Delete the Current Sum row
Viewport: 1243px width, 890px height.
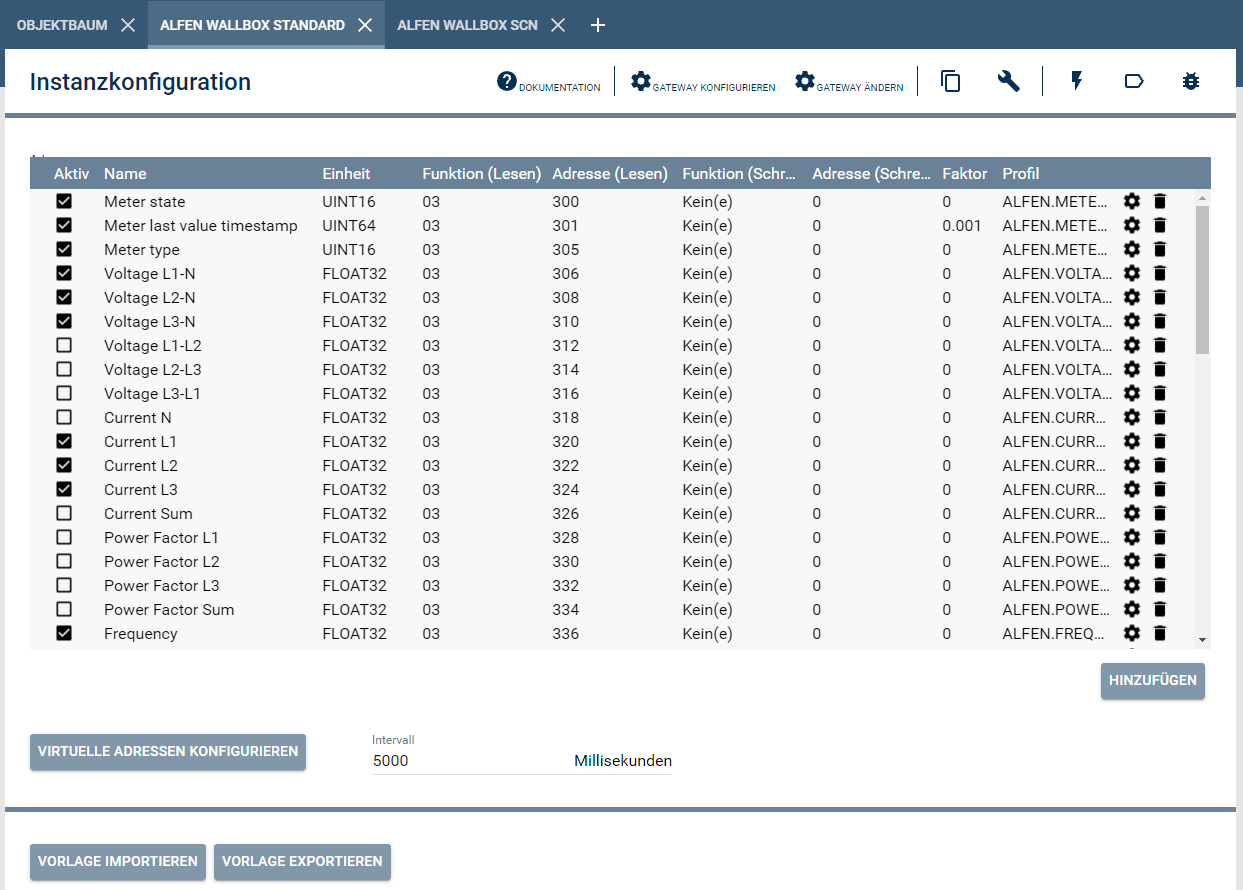coord(1160,513)
